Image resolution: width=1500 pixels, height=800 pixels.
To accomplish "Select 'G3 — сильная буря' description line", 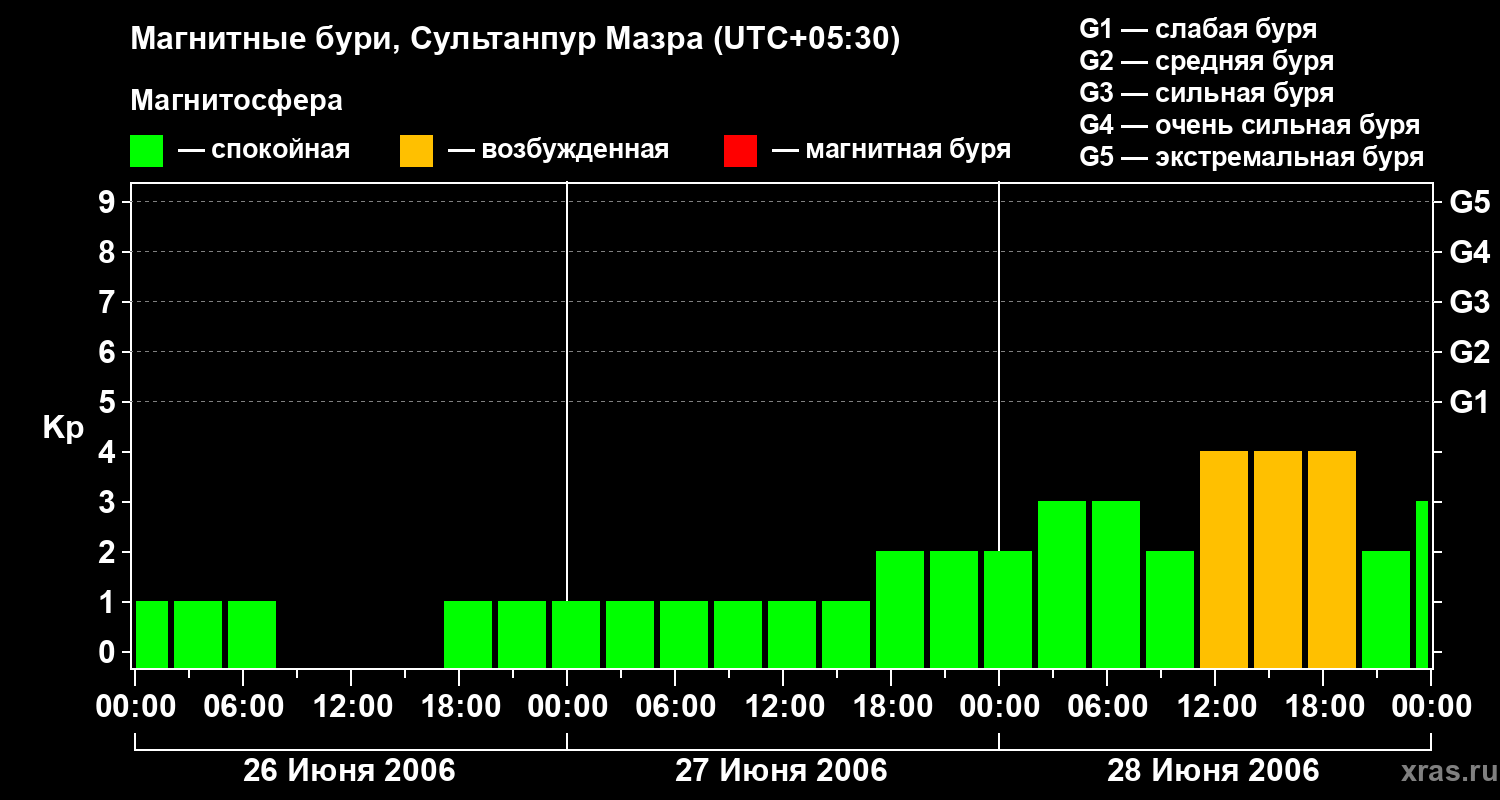I will click(1206, 93).
